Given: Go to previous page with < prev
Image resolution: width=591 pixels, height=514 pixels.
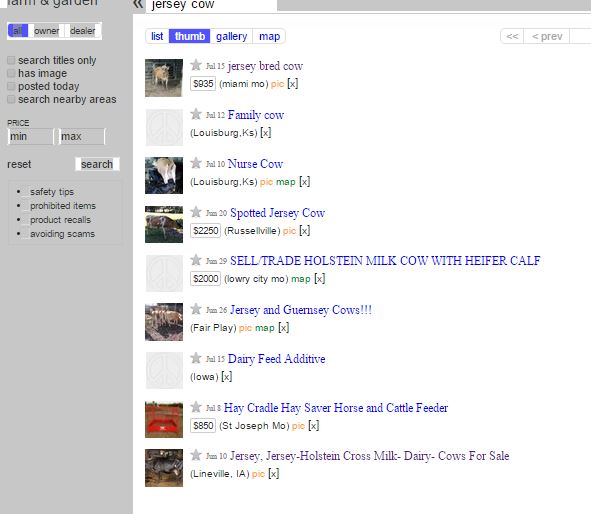Looking at the screenshot, I should (547, 36).
